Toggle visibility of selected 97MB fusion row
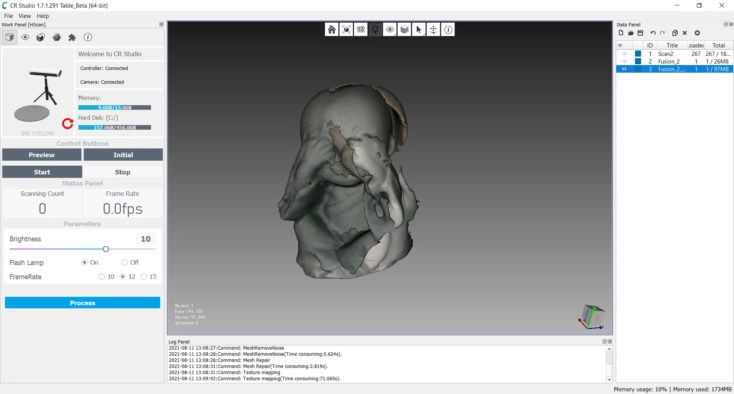This screenshot has height=394, width=734. 624,69
